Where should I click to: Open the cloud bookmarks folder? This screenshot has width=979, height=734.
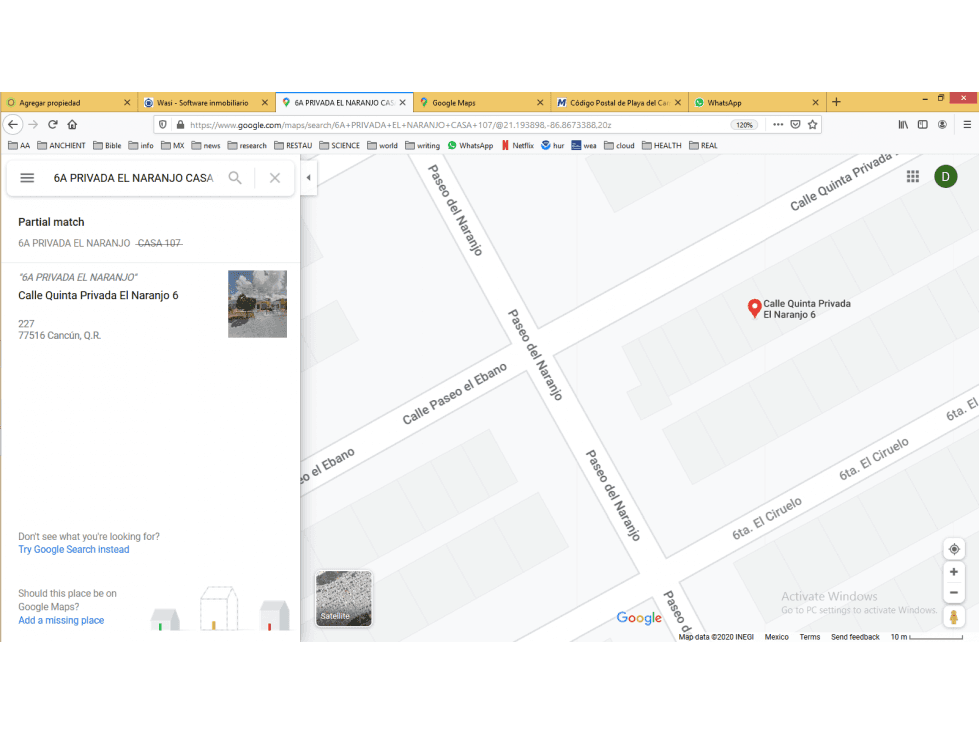tap(619, 145)
